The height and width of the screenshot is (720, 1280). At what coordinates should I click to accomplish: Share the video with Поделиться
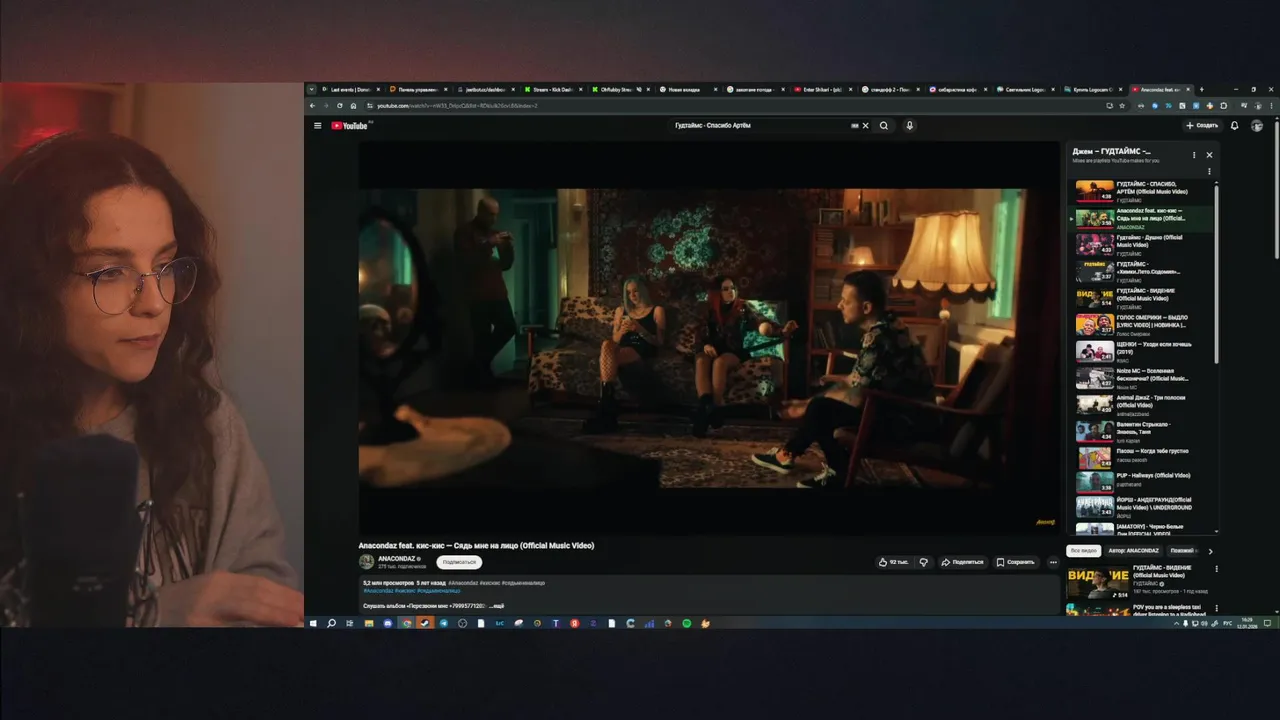click(962, 562)
